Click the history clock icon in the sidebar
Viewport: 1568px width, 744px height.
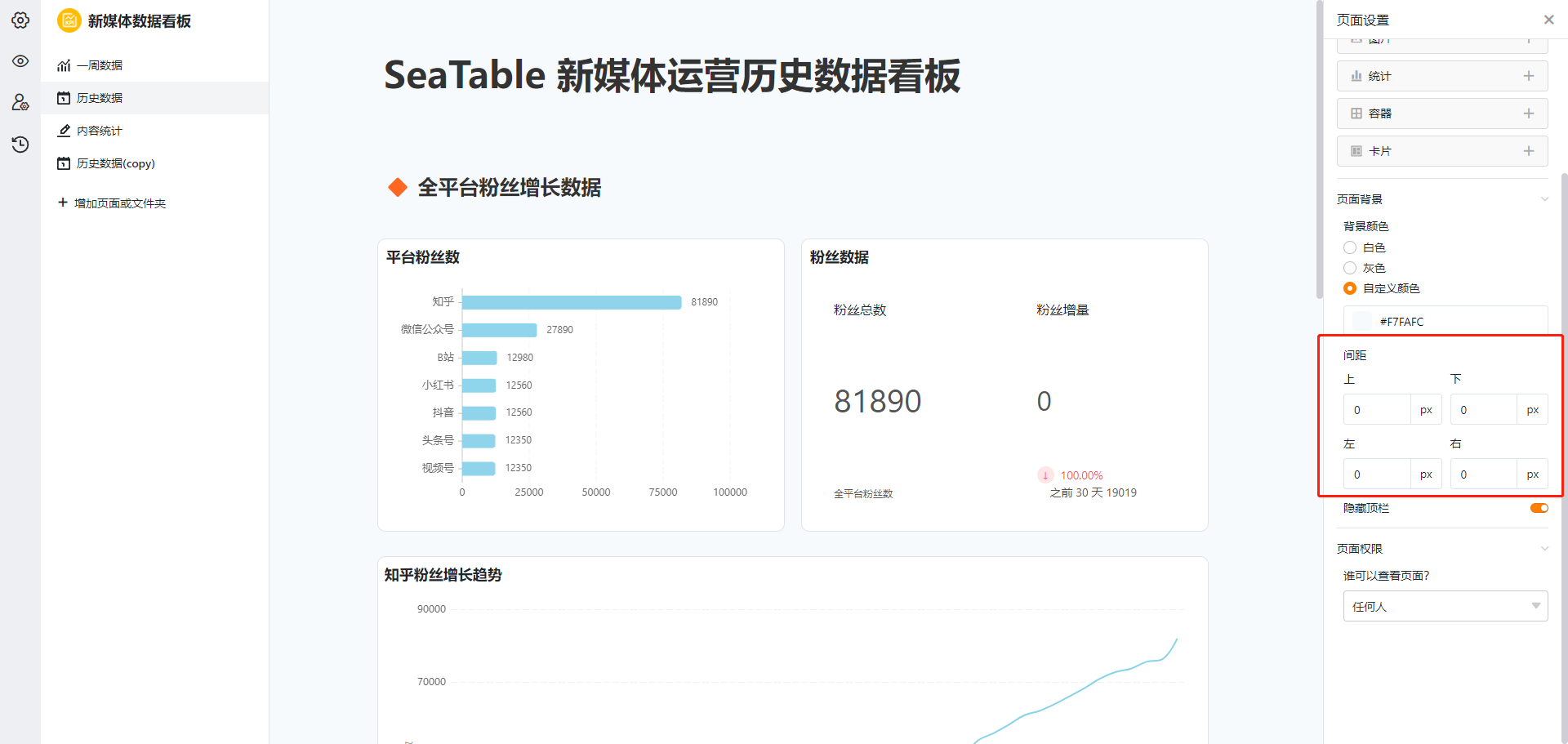click(20, 145)
